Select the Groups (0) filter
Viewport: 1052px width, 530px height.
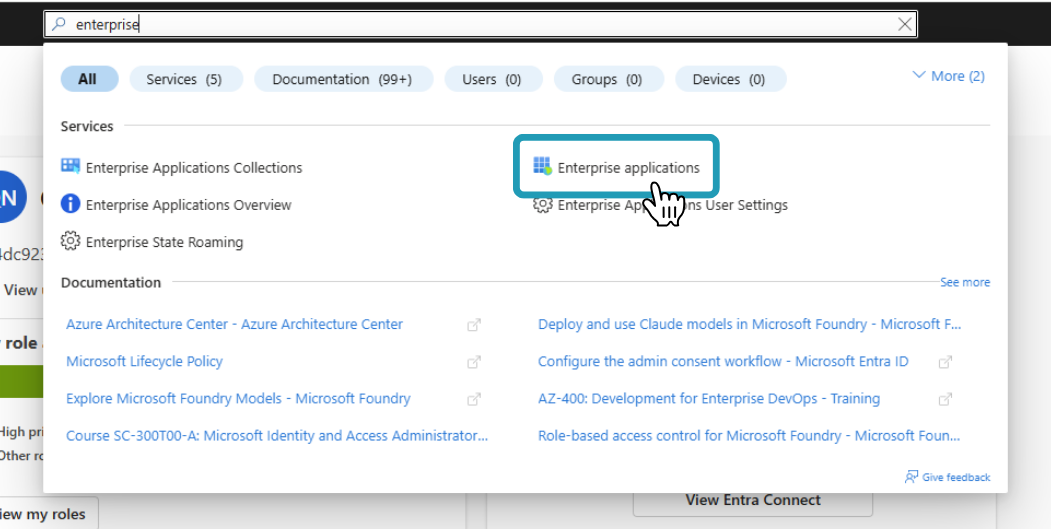[608, 79]
